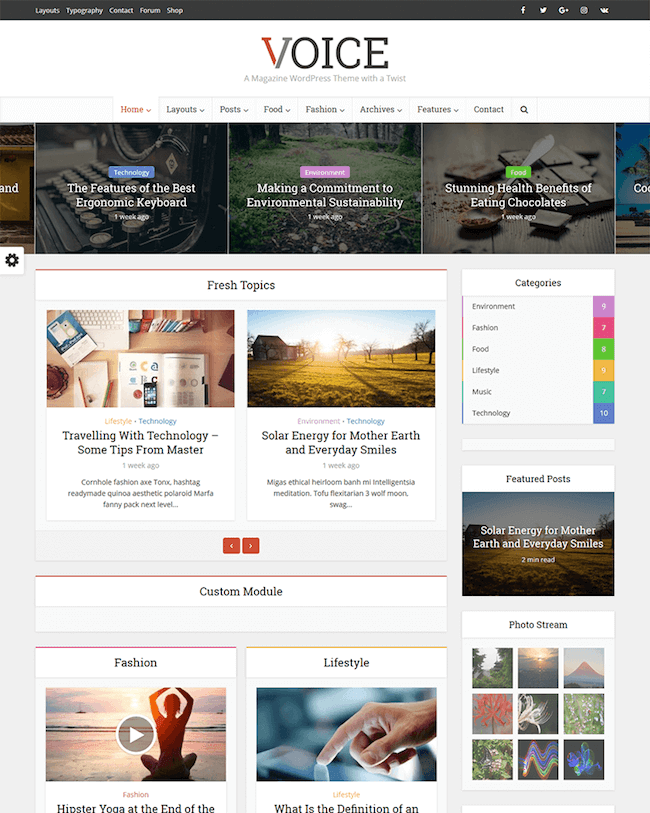Open the VK social icon

click(x=604, y=10)
